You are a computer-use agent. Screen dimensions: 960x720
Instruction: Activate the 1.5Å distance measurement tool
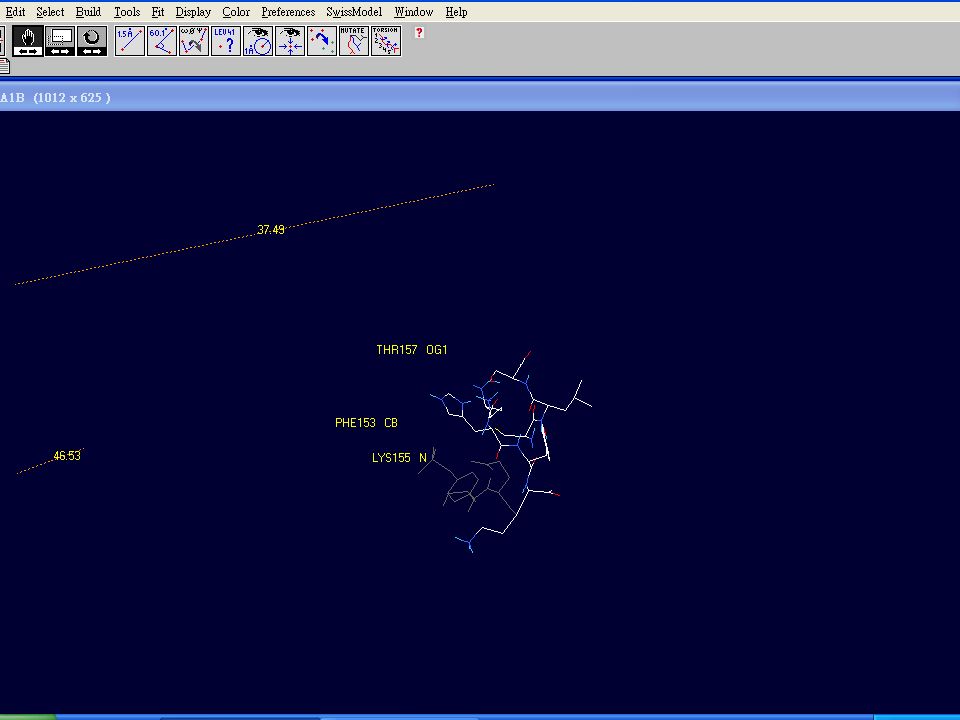tap(130, 41)
